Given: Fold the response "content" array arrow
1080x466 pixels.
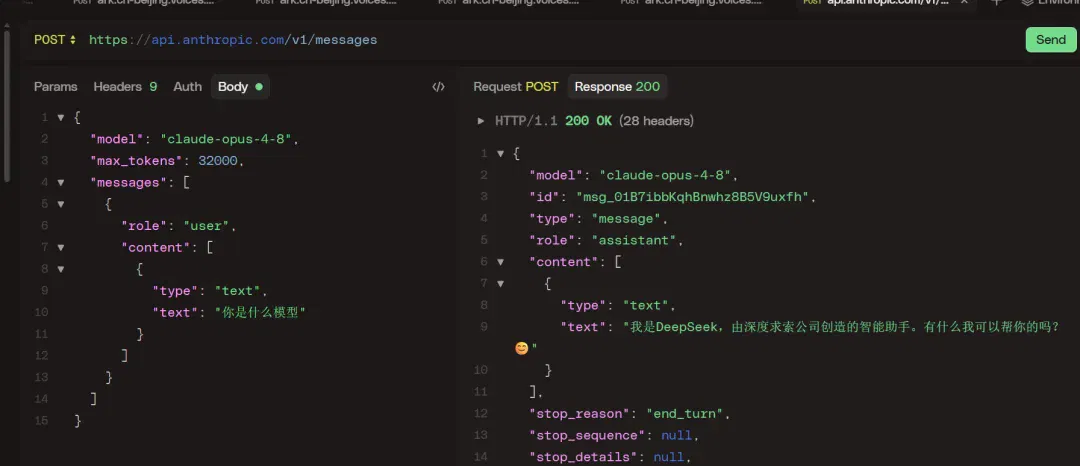Looking at the screenshot, I should point(501,262).
